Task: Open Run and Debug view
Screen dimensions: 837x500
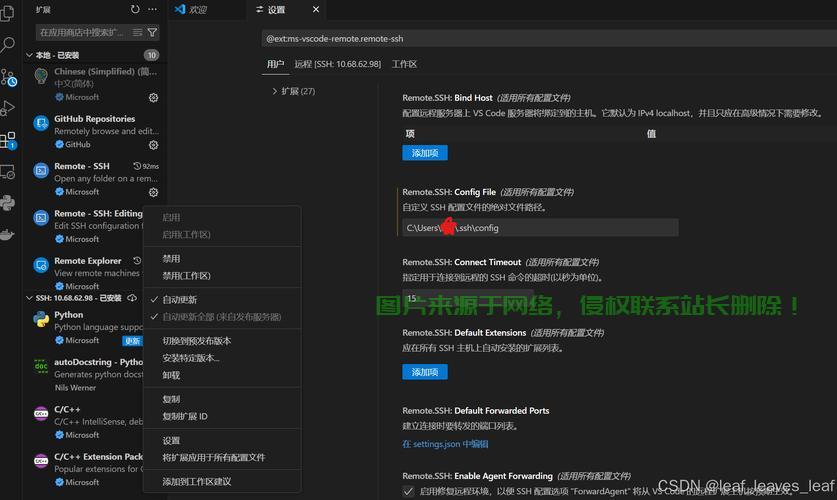Action: (7, 108)
